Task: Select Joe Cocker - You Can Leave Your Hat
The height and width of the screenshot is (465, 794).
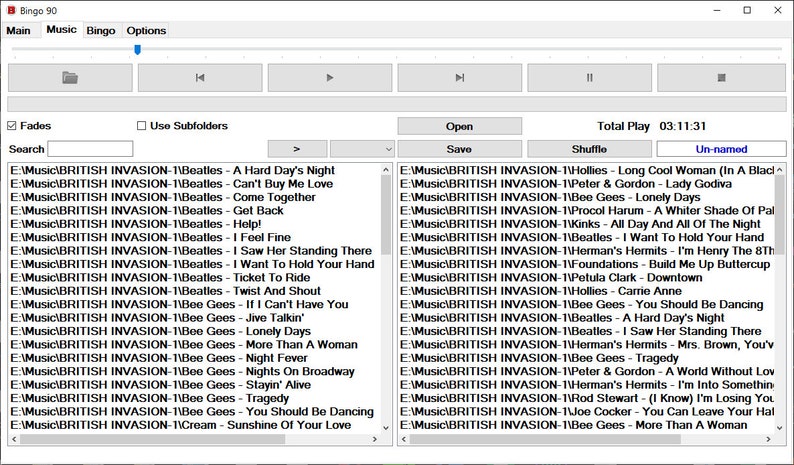Action: pyautogui.click(x=587, y=412)
